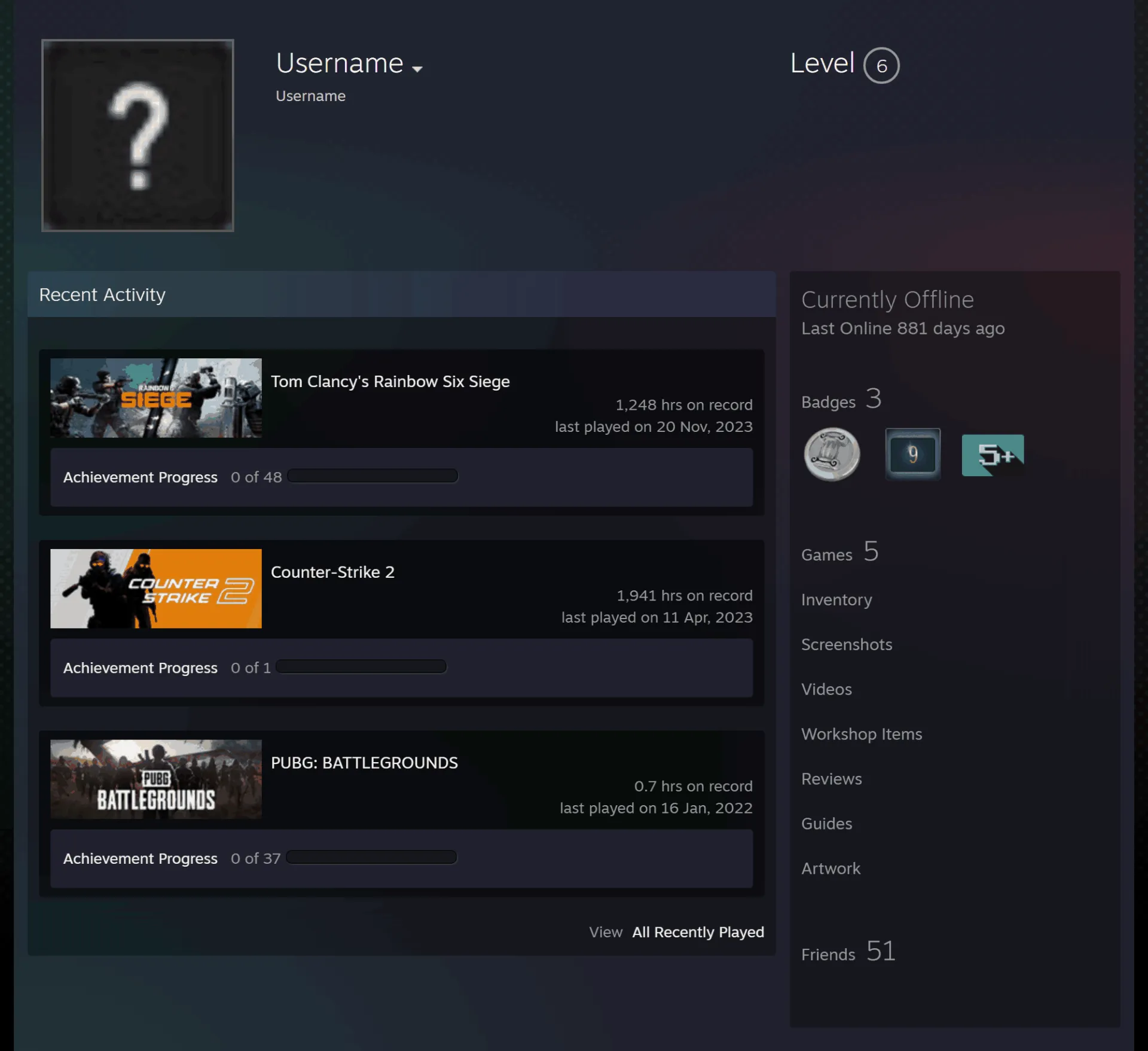Screen dimensions: 1148x1051
Task: Open the Screenshots section
Action: [847, 644]
